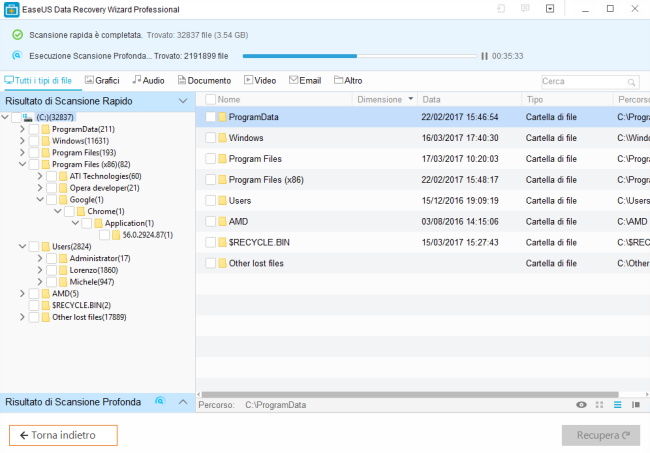Screen dimensions: 650x453
Task: Filter by Grafici file type
Action: pos(102,80)
